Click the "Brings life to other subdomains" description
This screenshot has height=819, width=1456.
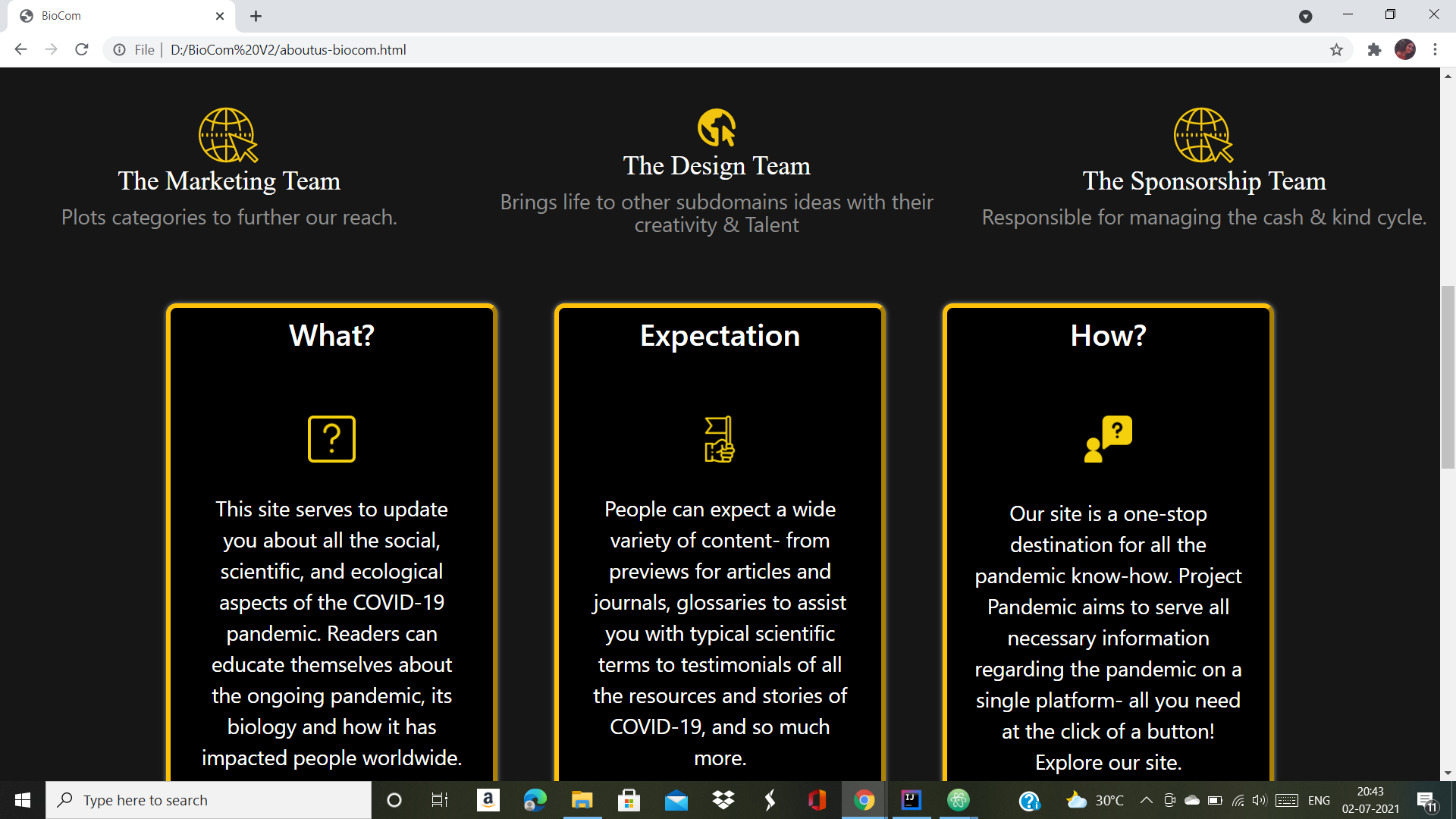tap(717, 214)
